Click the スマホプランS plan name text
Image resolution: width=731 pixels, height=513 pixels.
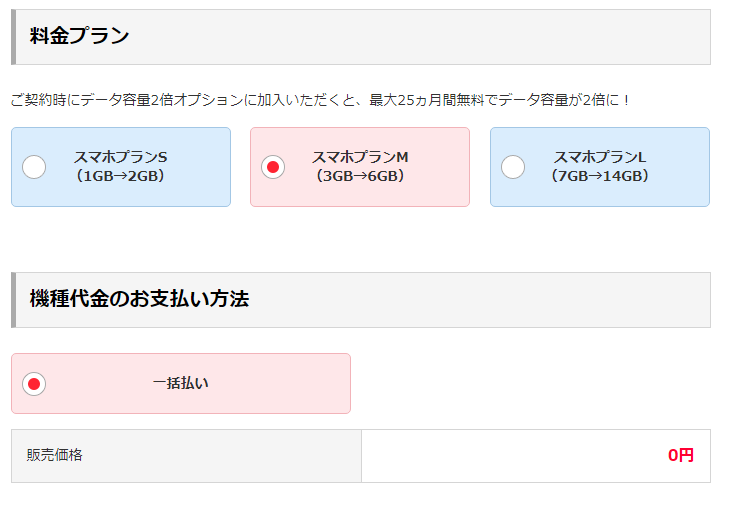tap(121, 157)
